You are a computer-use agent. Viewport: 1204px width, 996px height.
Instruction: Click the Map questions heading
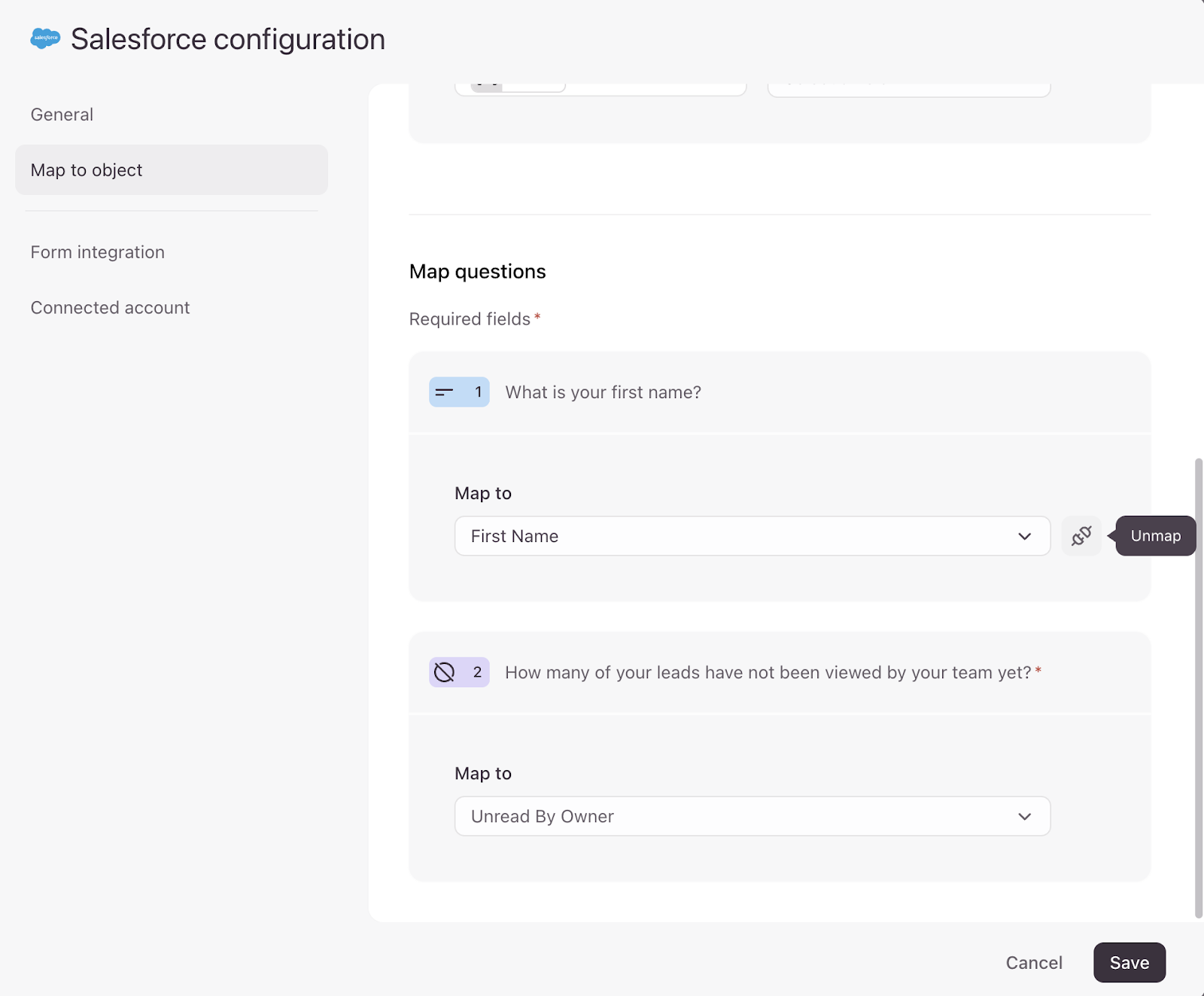[478, 272]
